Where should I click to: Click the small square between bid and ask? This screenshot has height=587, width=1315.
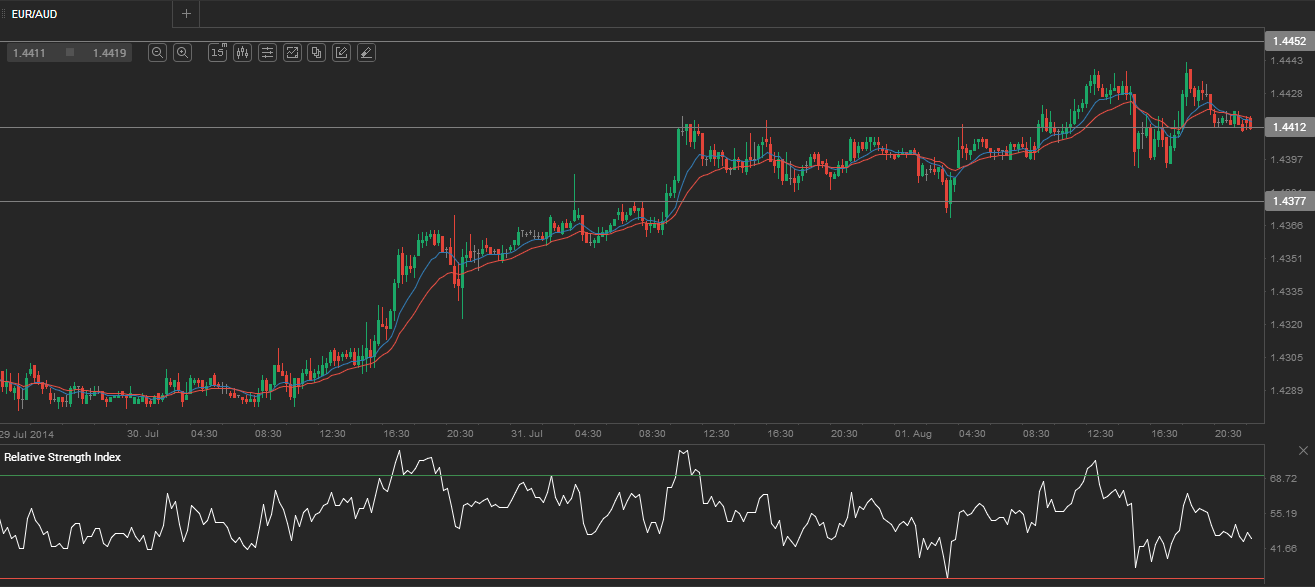coord(70,52)
